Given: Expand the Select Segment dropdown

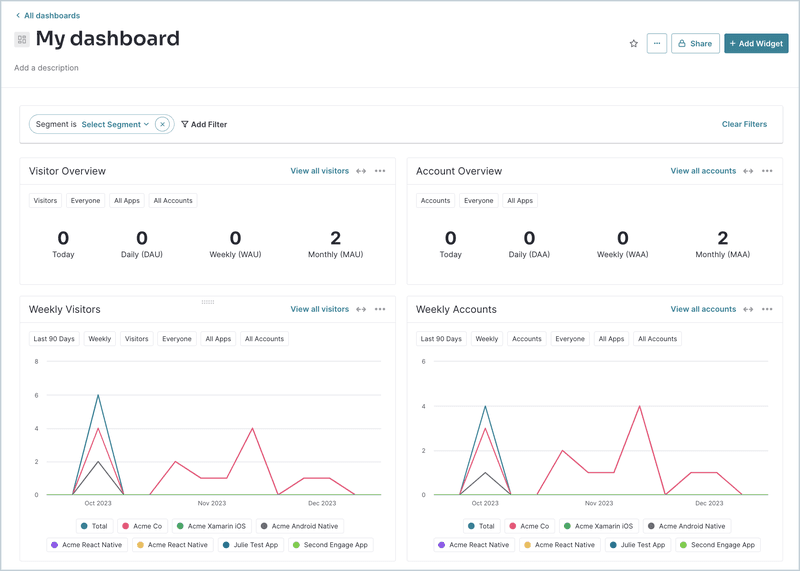Looking at the screenshot, I should tap(115, 125).
